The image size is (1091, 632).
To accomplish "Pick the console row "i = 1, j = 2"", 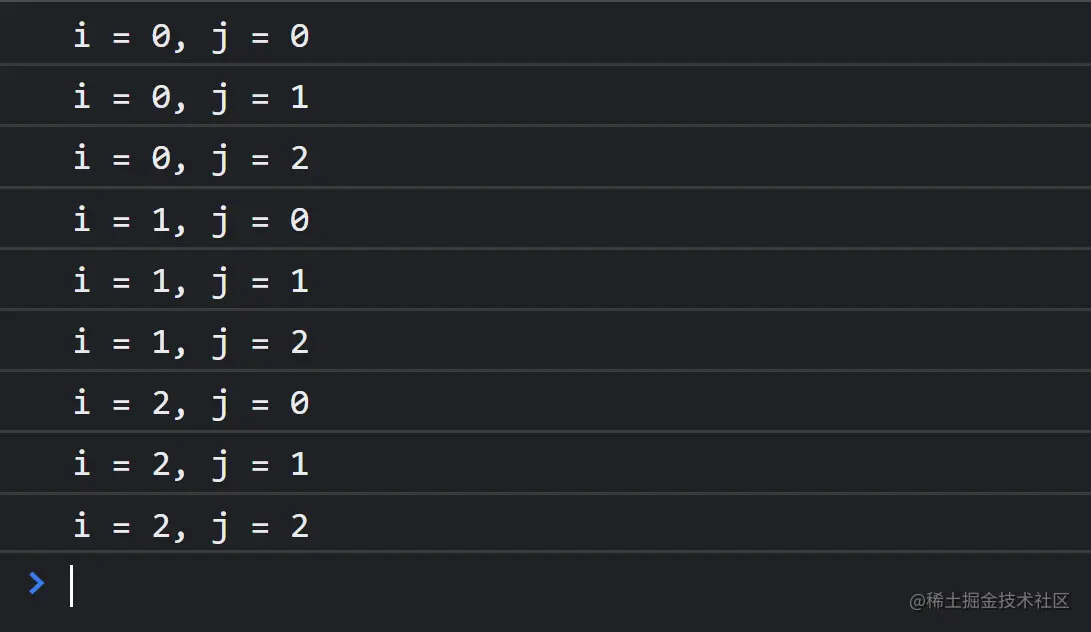I will 191,342.
